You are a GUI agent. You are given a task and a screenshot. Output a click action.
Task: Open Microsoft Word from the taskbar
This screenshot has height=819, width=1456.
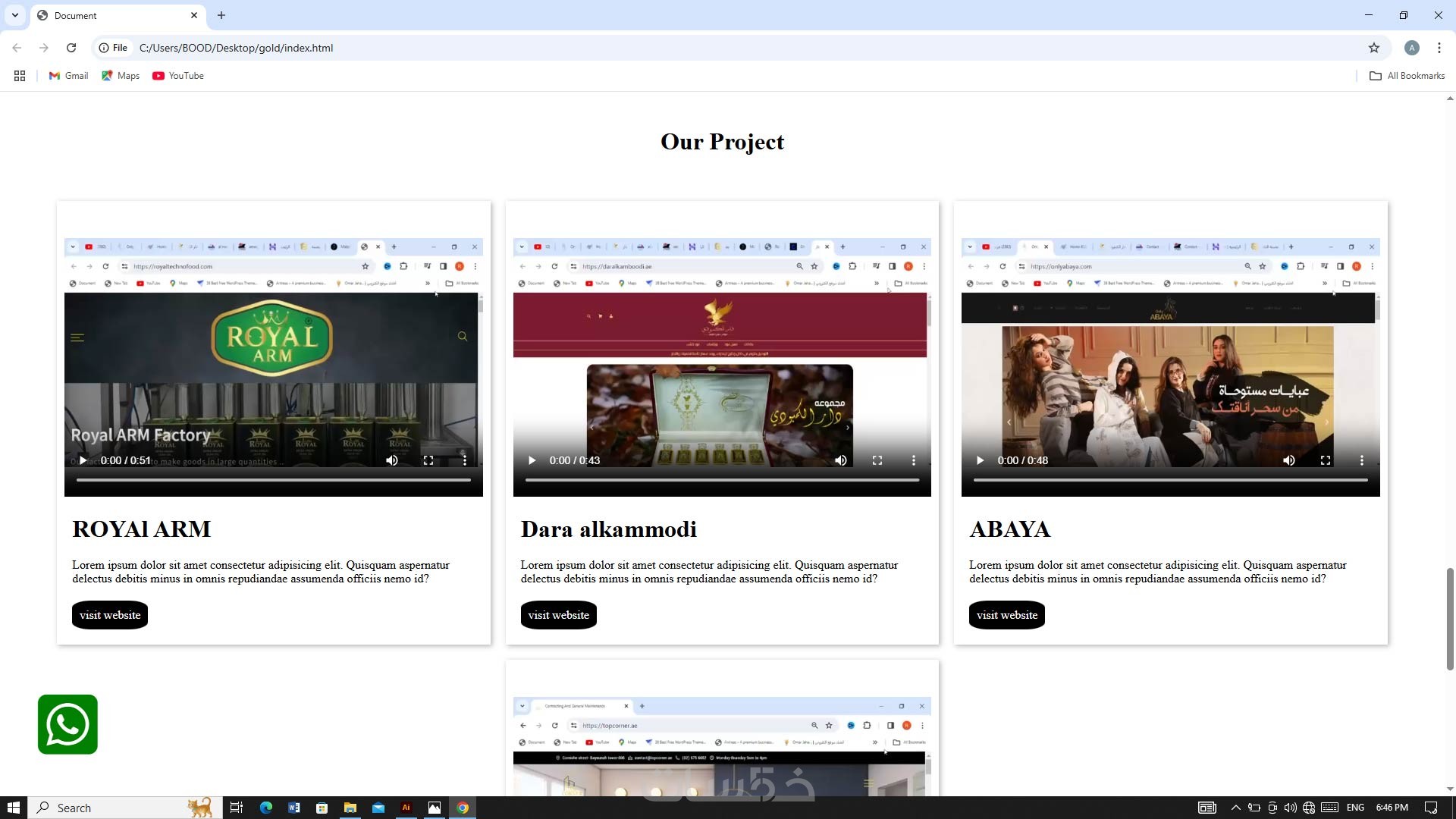[293, 808]
